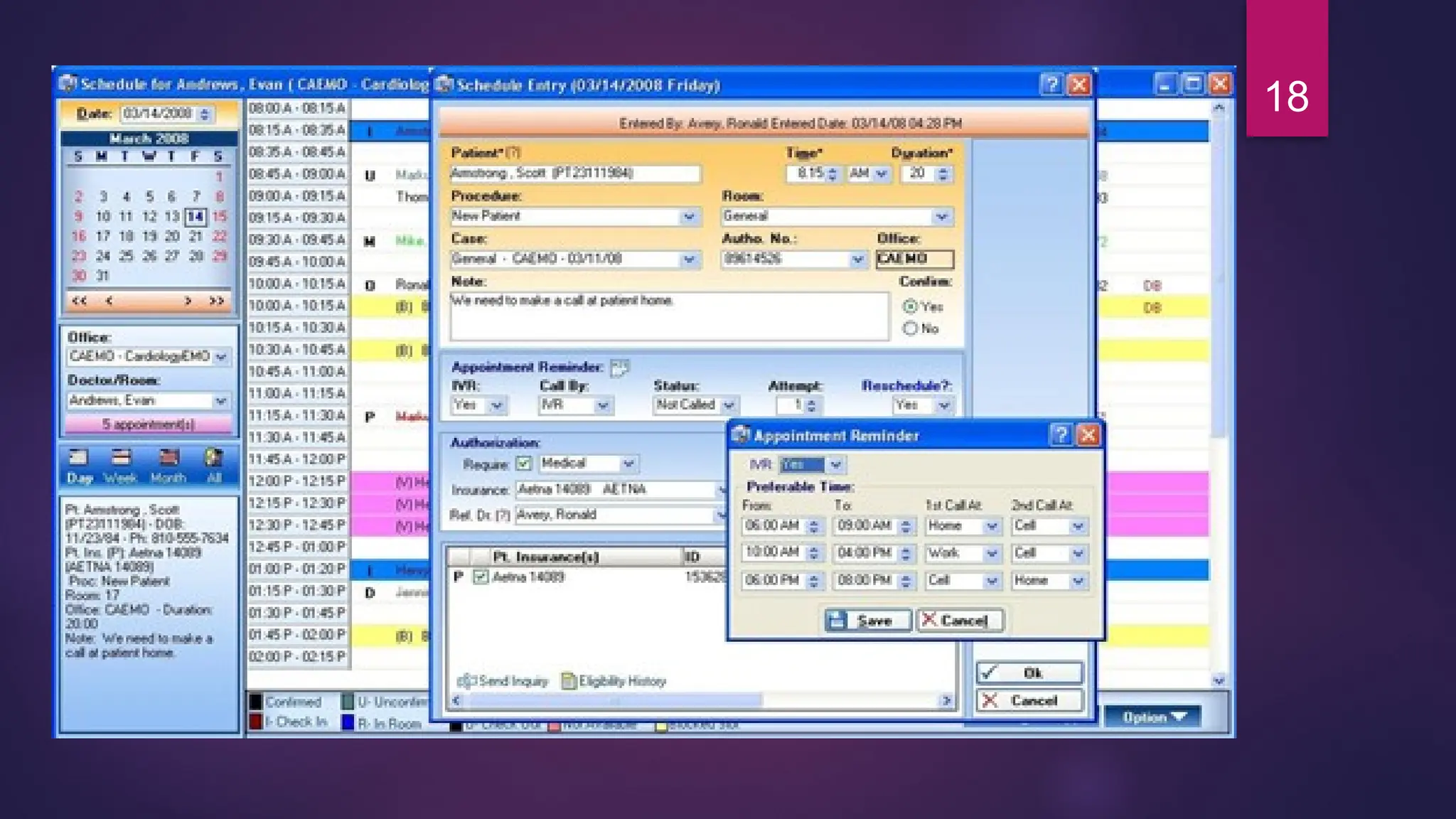
Task: Switch to Day view icon
Action: coord(79,459)
